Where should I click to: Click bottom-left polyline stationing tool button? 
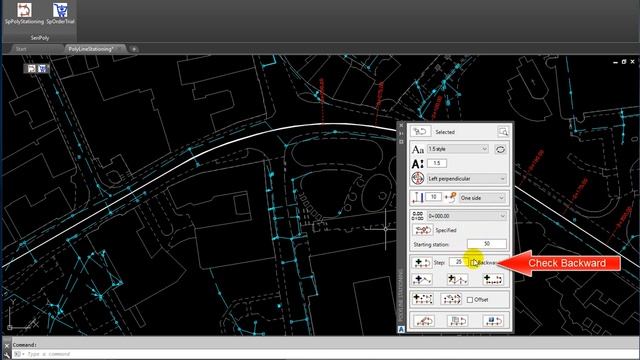(x=424, y=321)
